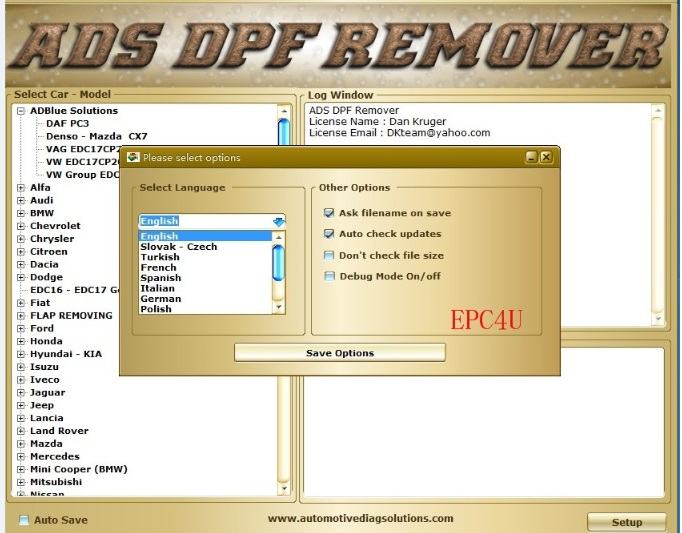Expand the Citroen tree node
The image size is (682, 533).
20,252
